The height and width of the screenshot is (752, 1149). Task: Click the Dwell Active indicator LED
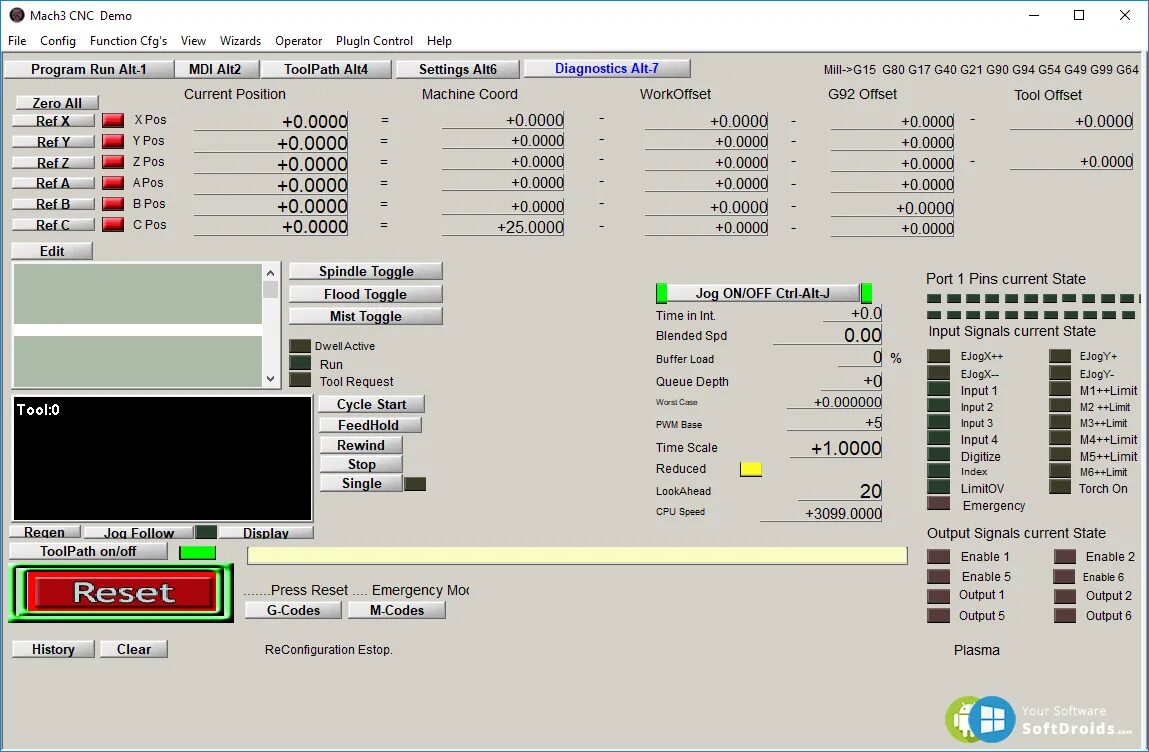(x=300, y=346)
